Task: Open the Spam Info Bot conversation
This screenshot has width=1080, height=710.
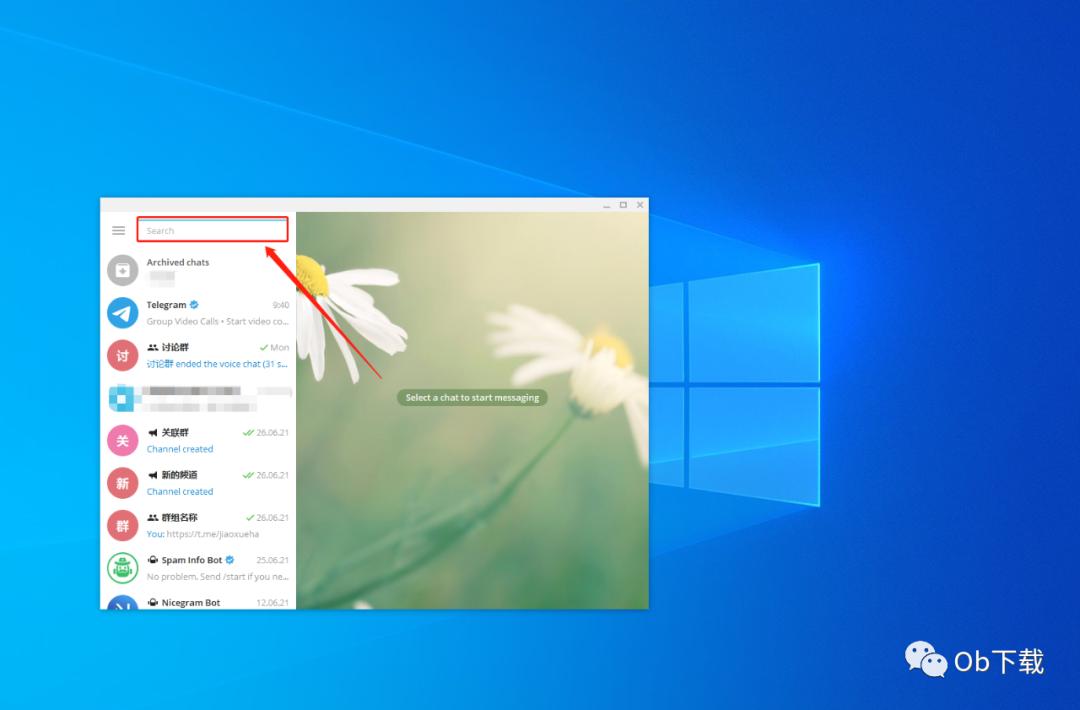Action: click(x=198, y=568)
